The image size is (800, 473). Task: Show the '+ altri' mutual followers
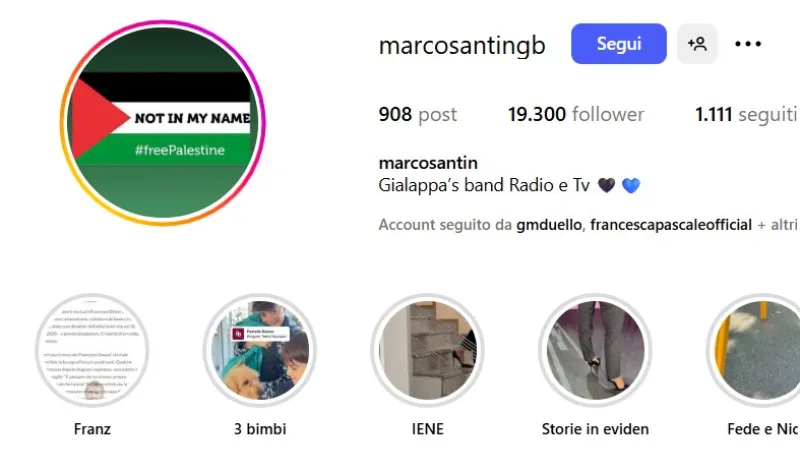click(777, 225)
